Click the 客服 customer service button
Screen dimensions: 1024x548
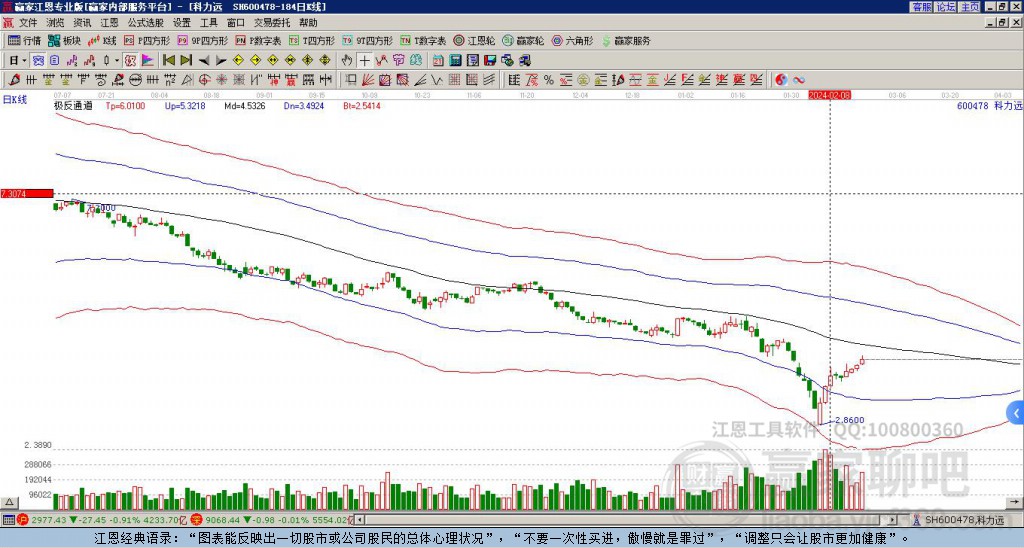click(x=921, y=7)
